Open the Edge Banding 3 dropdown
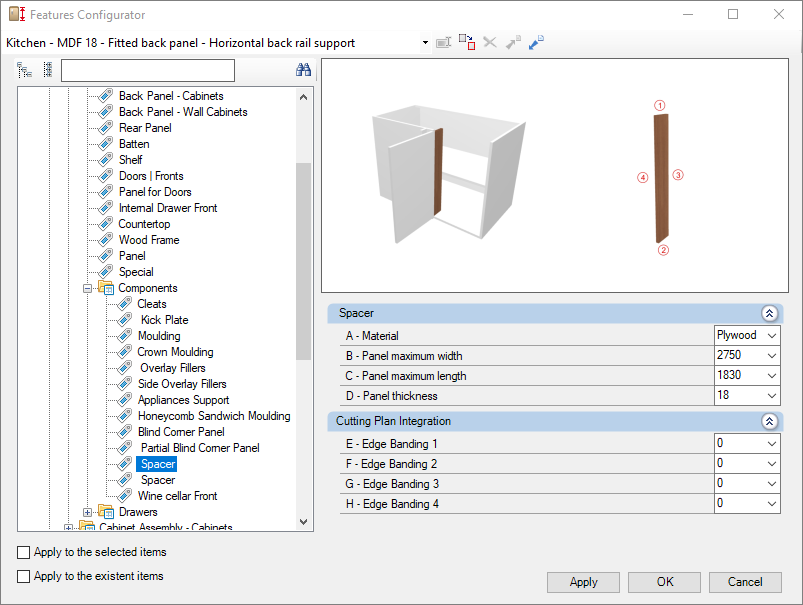 (x=772, y=484)
